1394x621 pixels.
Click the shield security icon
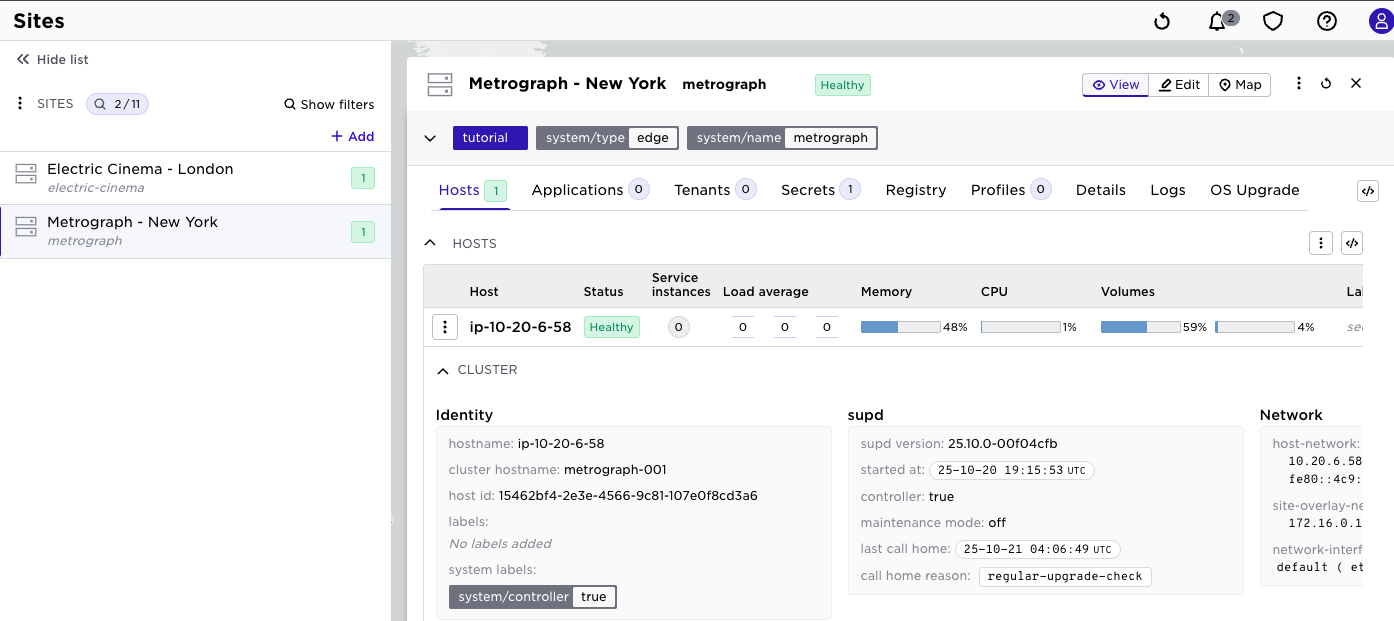pyautogui.click(x=1272, y=21)
